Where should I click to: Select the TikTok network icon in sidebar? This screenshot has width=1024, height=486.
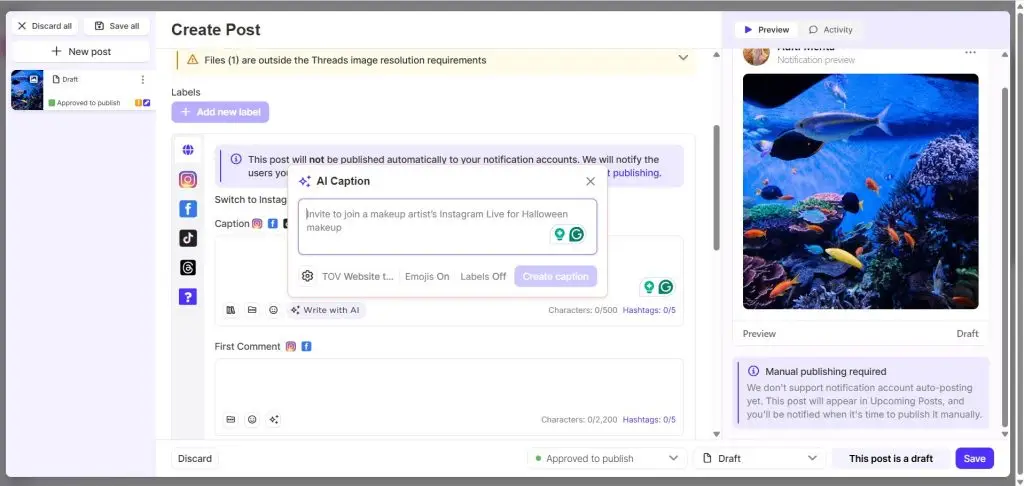pyautogui.click(x=188, y=238)
